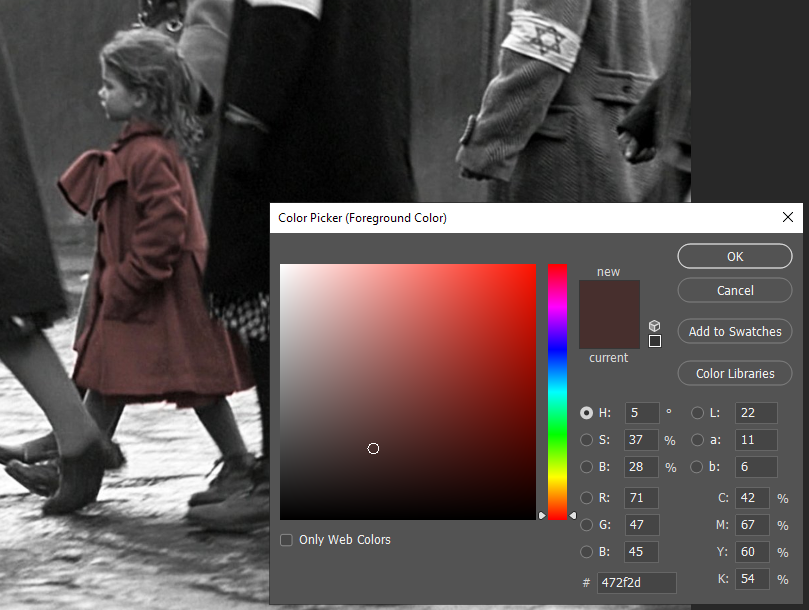Screen dimensions: 809x610
Task: Select the G green radio button
Action: [x=586, y=525]
